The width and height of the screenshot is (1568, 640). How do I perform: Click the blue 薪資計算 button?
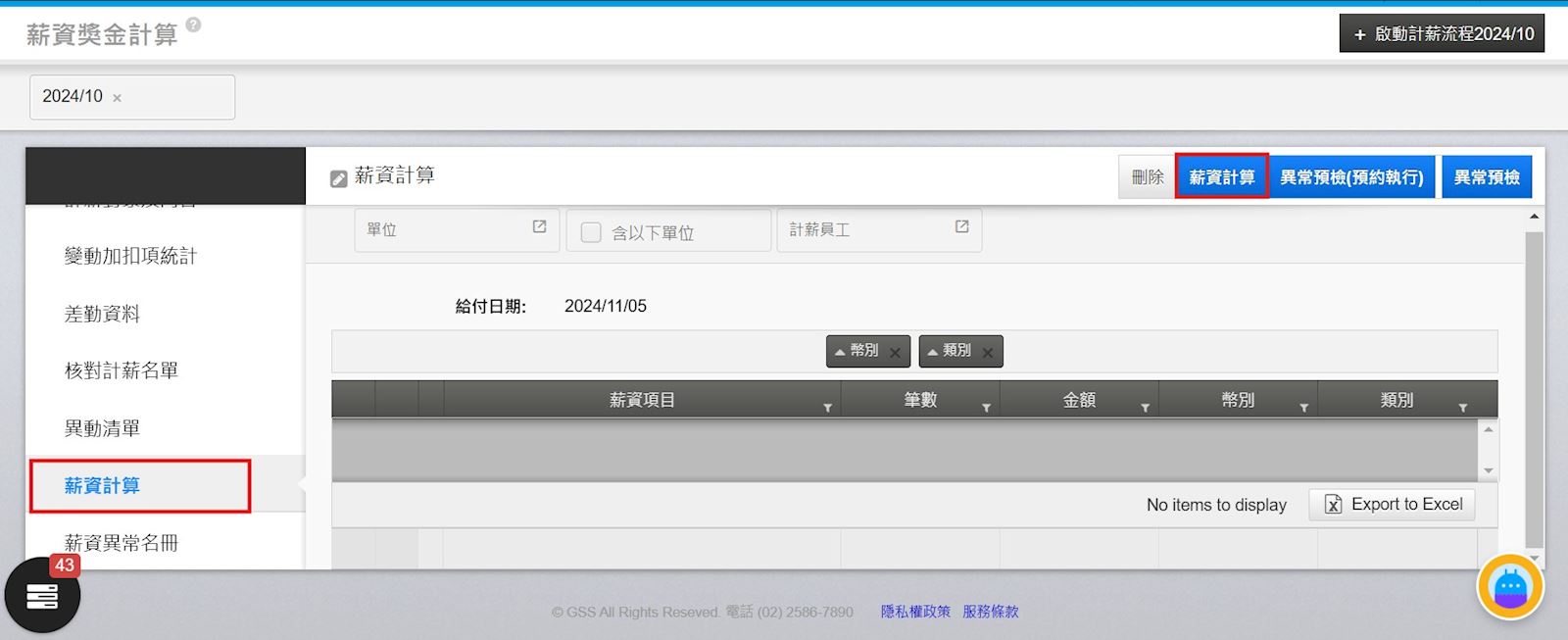coord(1221,177)
